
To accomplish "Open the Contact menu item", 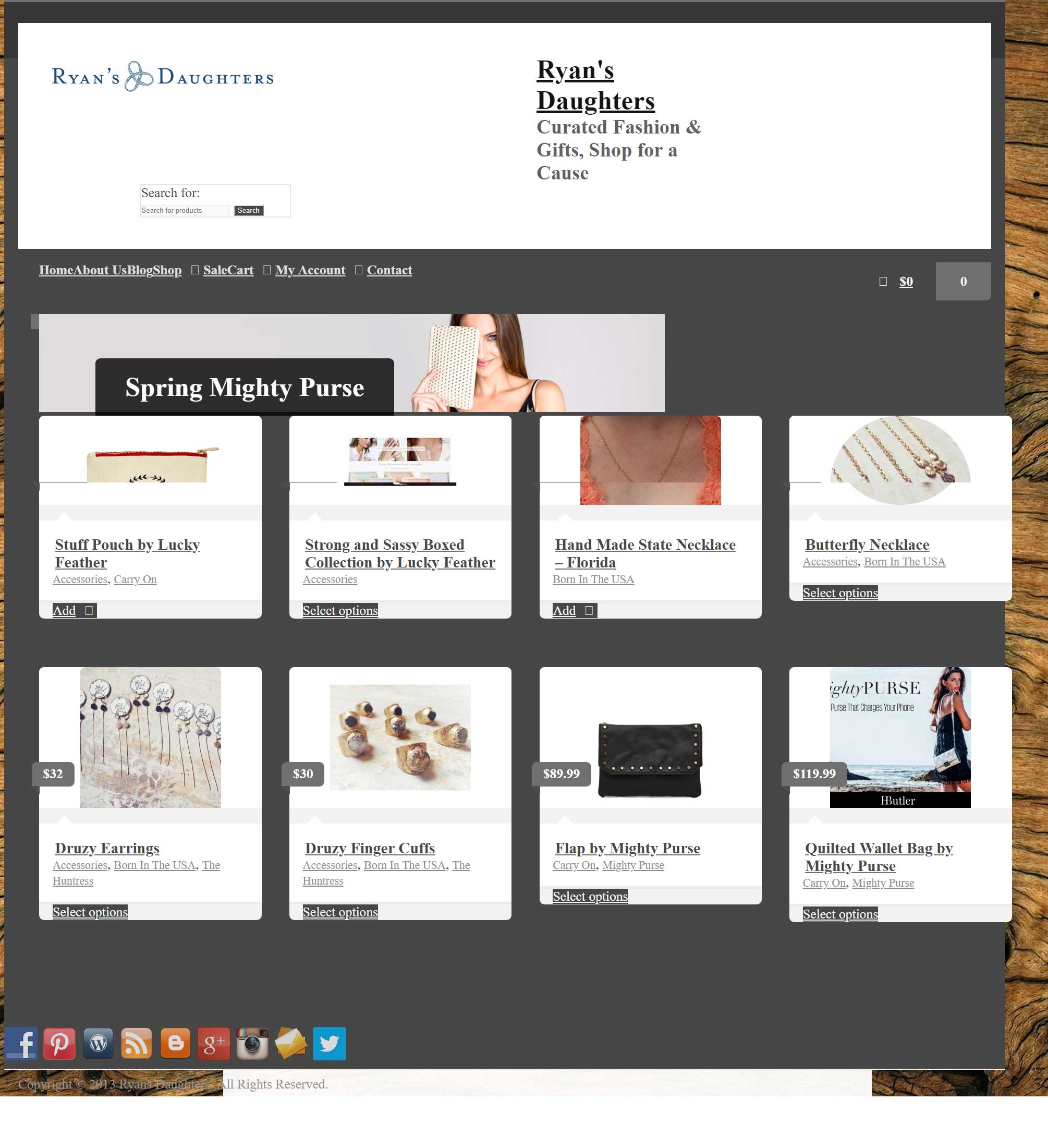I will (389, 270).
